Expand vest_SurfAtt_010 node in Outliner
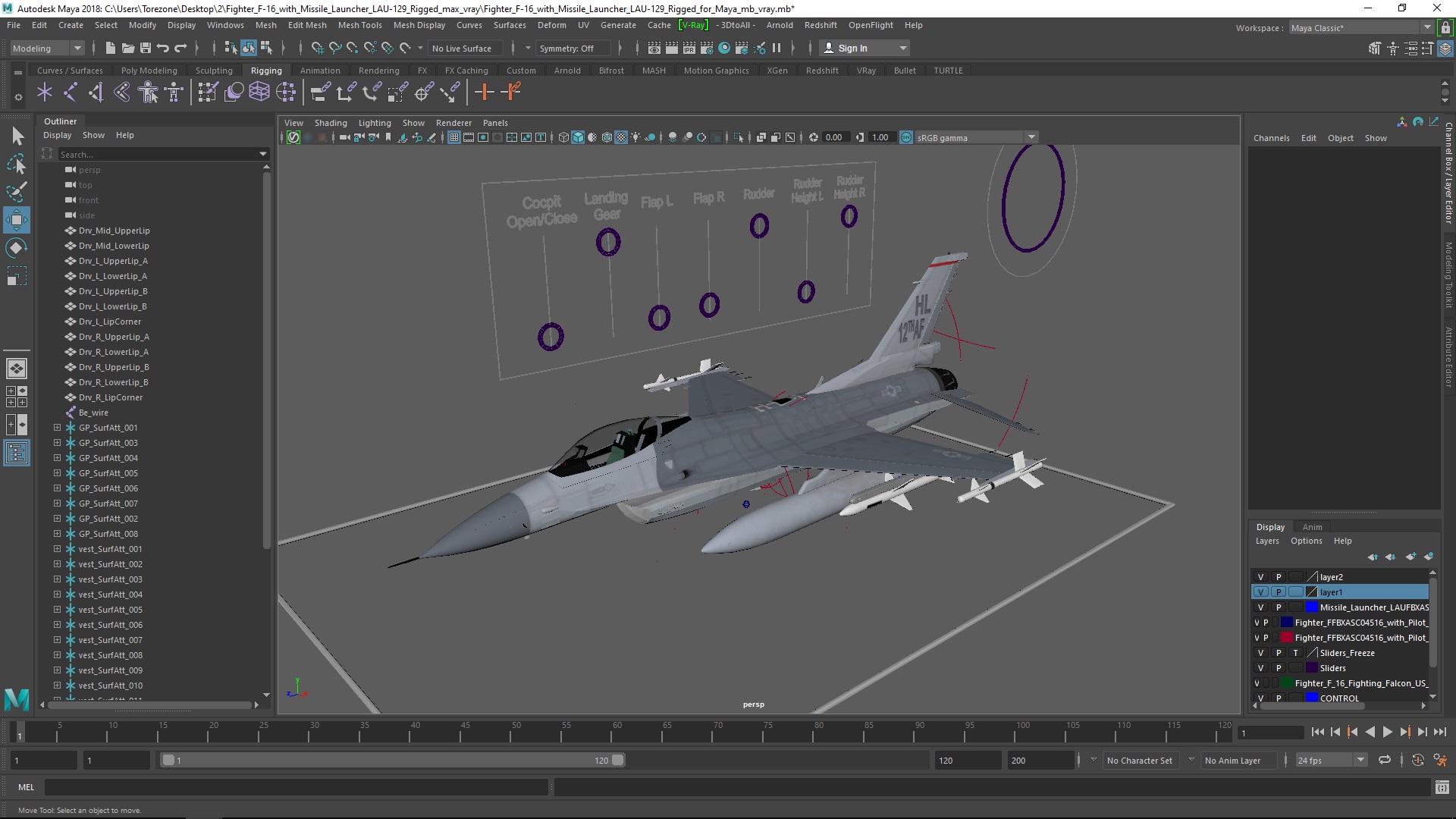The width and height of the screenshot is (1456, 819). click(57, 686)
